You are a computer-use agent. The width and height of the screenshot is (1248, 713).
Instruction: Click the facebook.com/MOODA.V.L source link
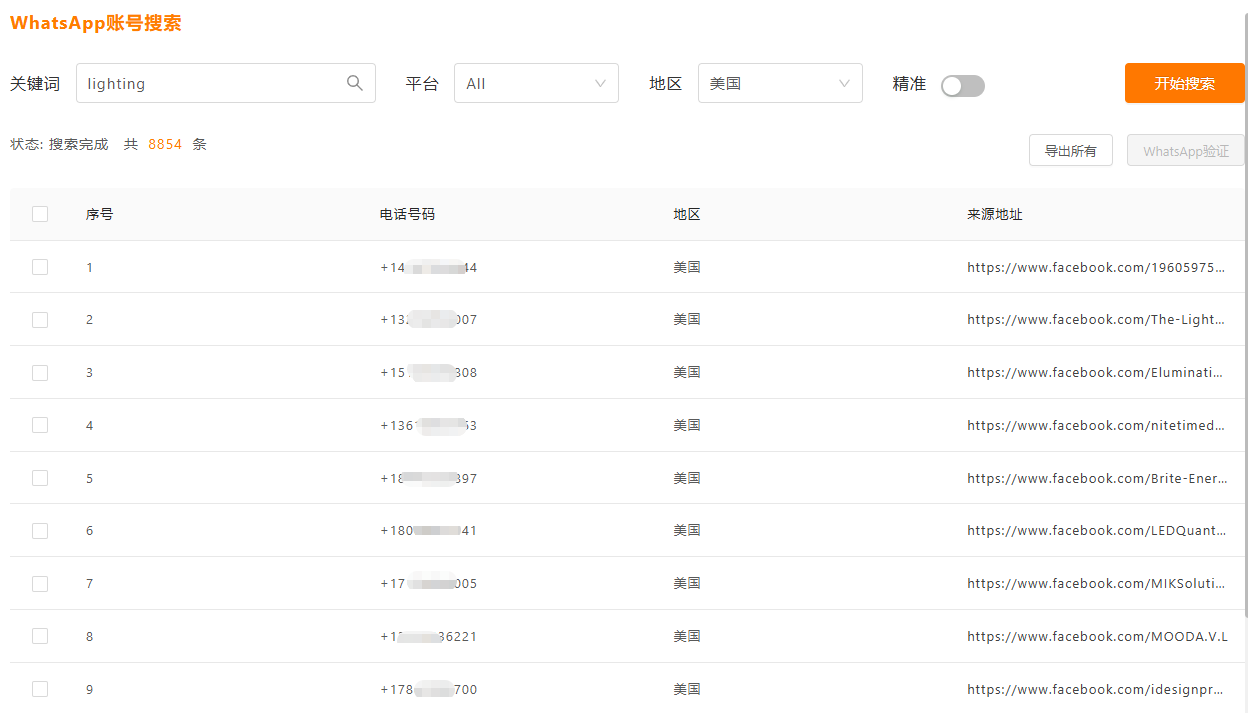1097,636
